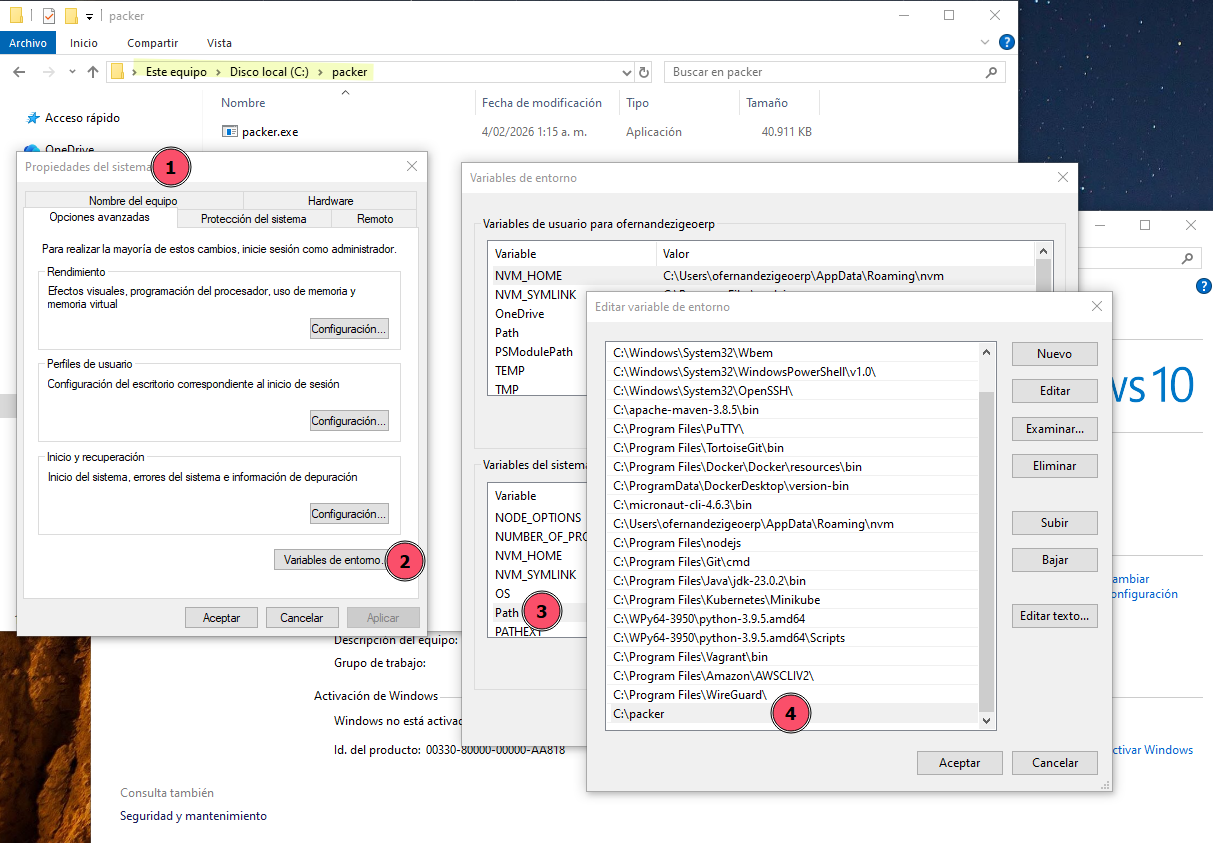Open the address bar history dropdown

point(626,71)
